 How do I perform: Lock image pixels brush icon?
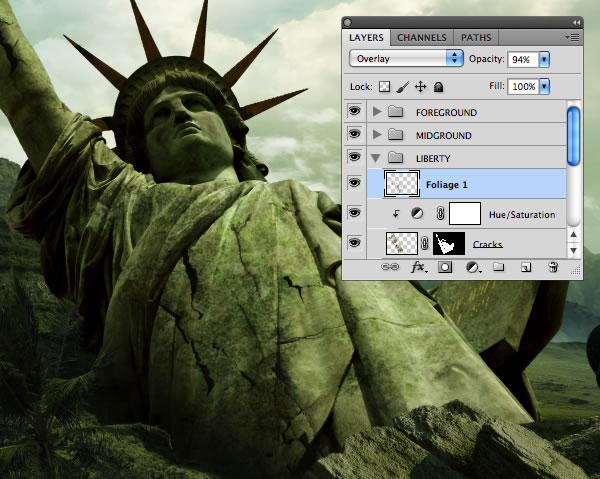click(x=402, y=87)
